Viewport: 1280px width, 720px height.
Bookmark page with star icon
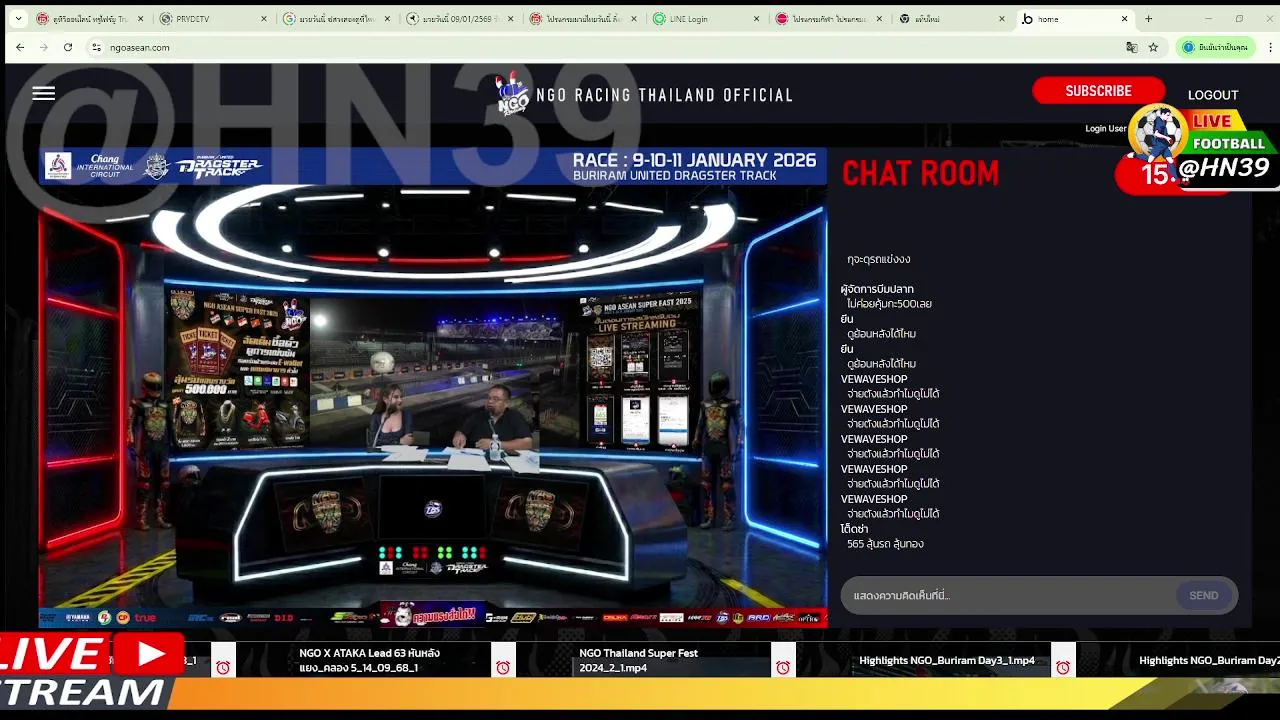1153,47
